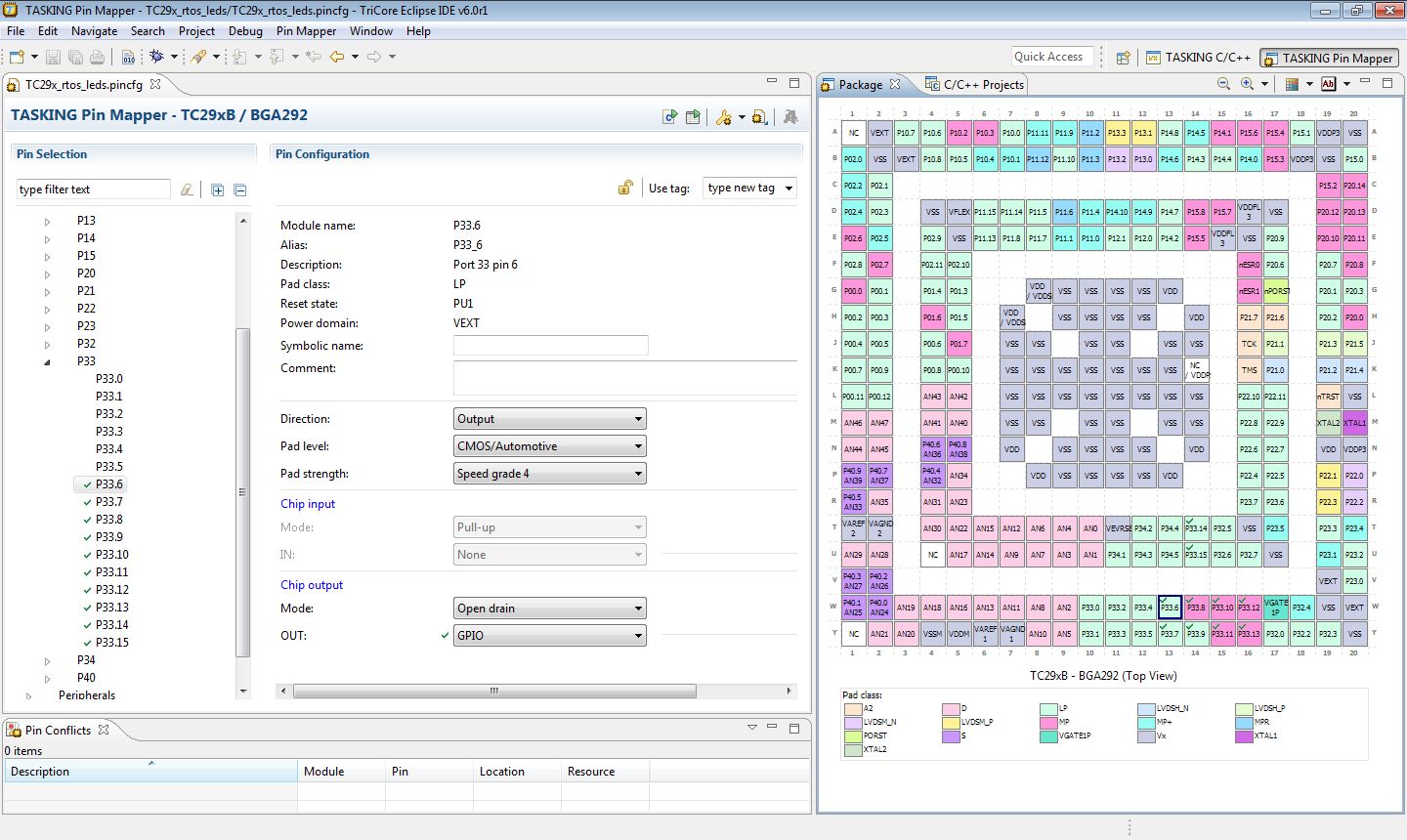The width and height of the screenshot is (1407, 840).
Task: Click the pin color scheme grid icon
Action: coord(1292,85)
